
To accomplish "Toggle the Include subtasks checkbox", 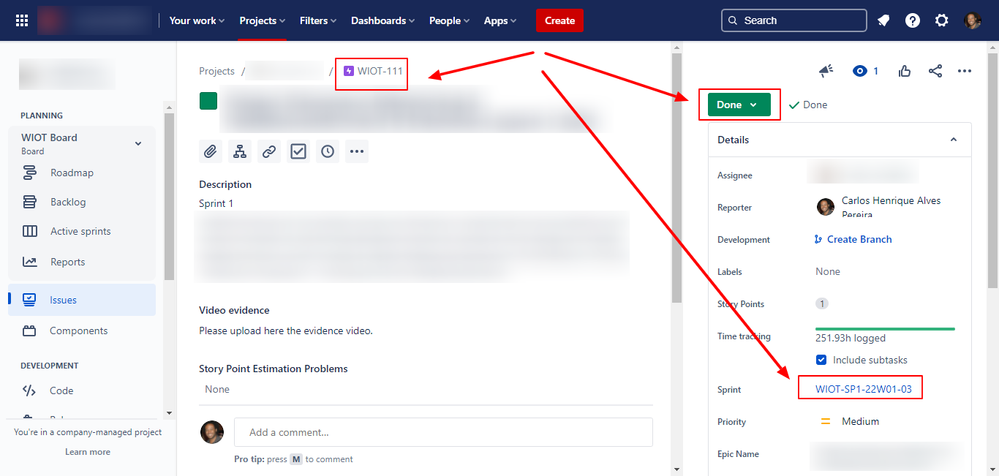I will [x=821, y=360].
